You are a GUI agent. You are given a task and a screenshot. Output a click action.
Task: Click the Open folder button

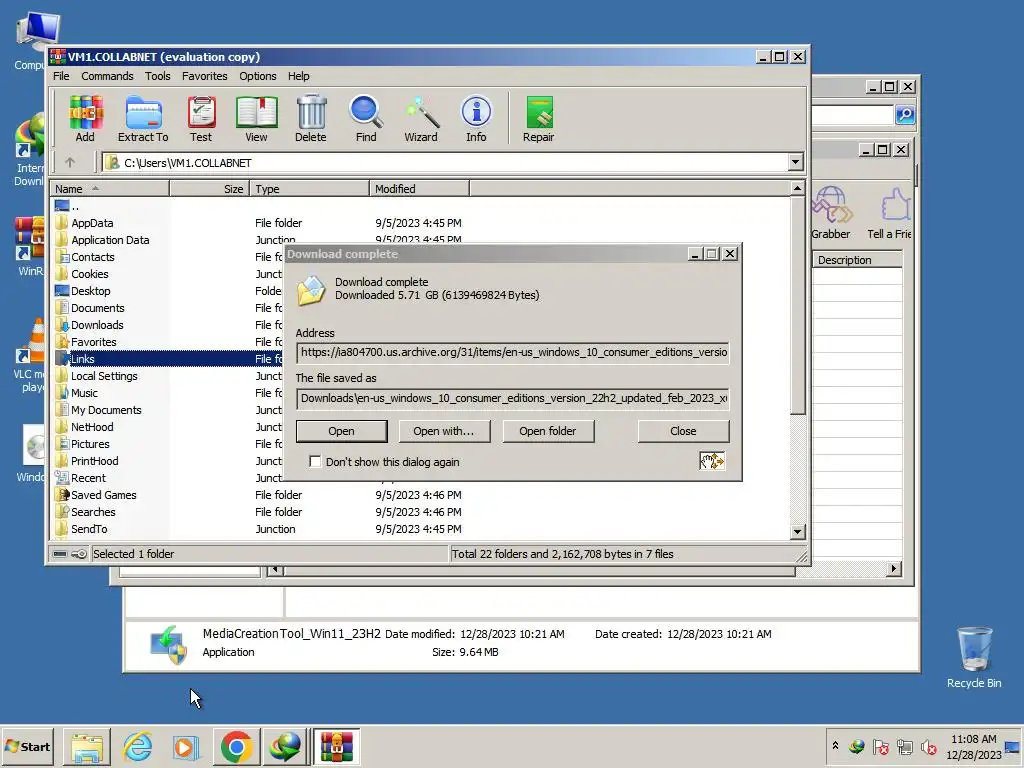tap(548, 431)
